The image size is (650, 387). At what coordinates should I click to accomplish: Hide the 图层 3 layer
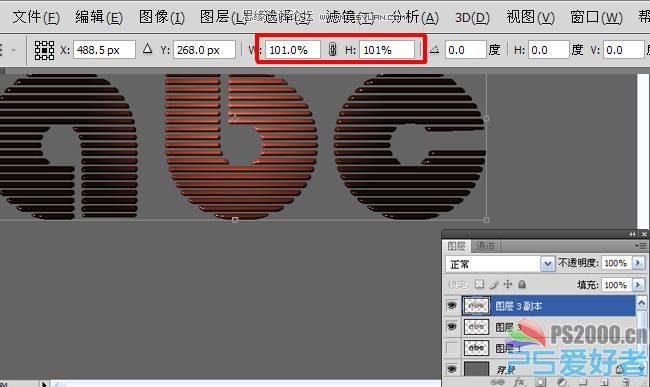452,327
